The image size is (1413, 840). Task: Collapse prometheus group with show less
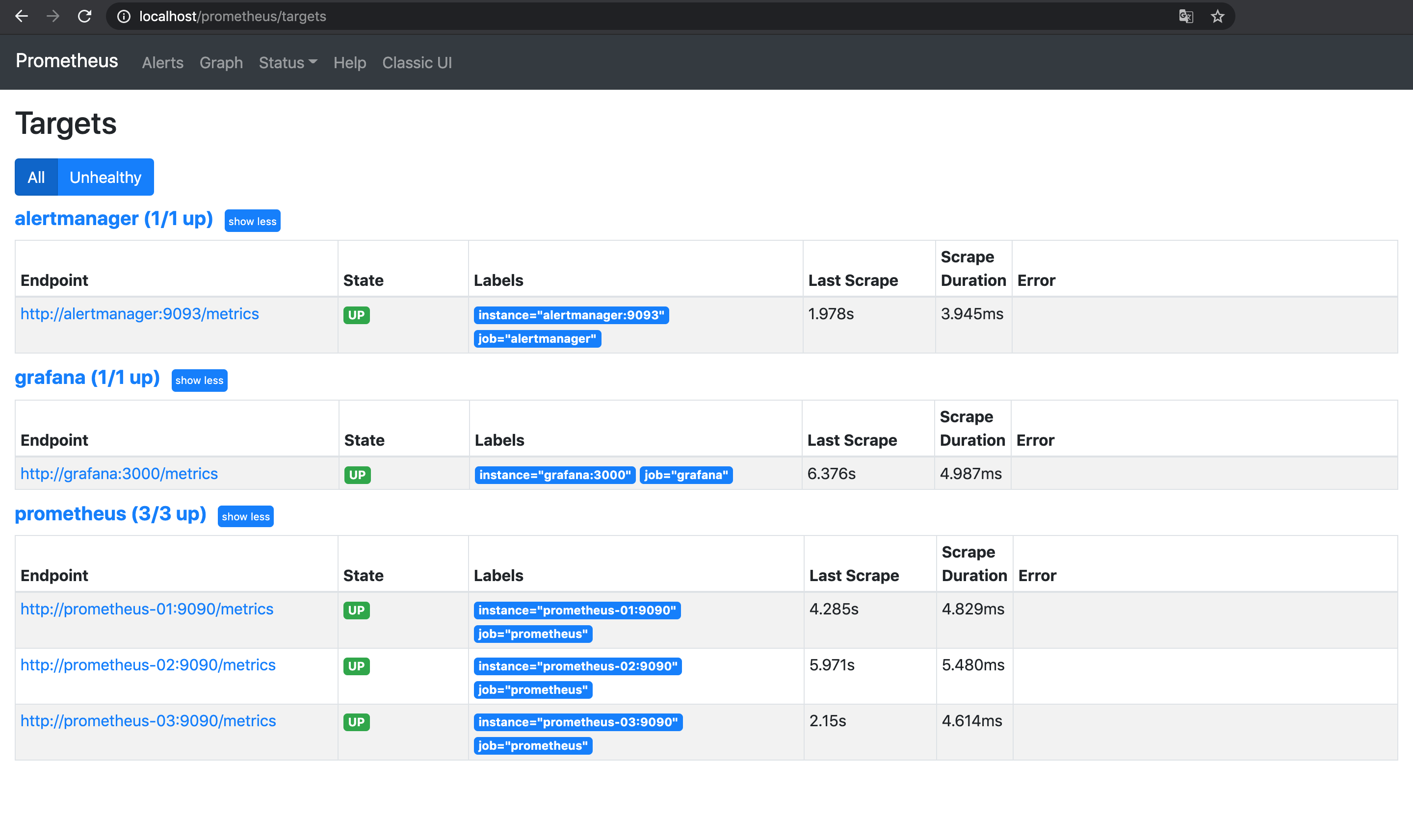pos(246,517)
